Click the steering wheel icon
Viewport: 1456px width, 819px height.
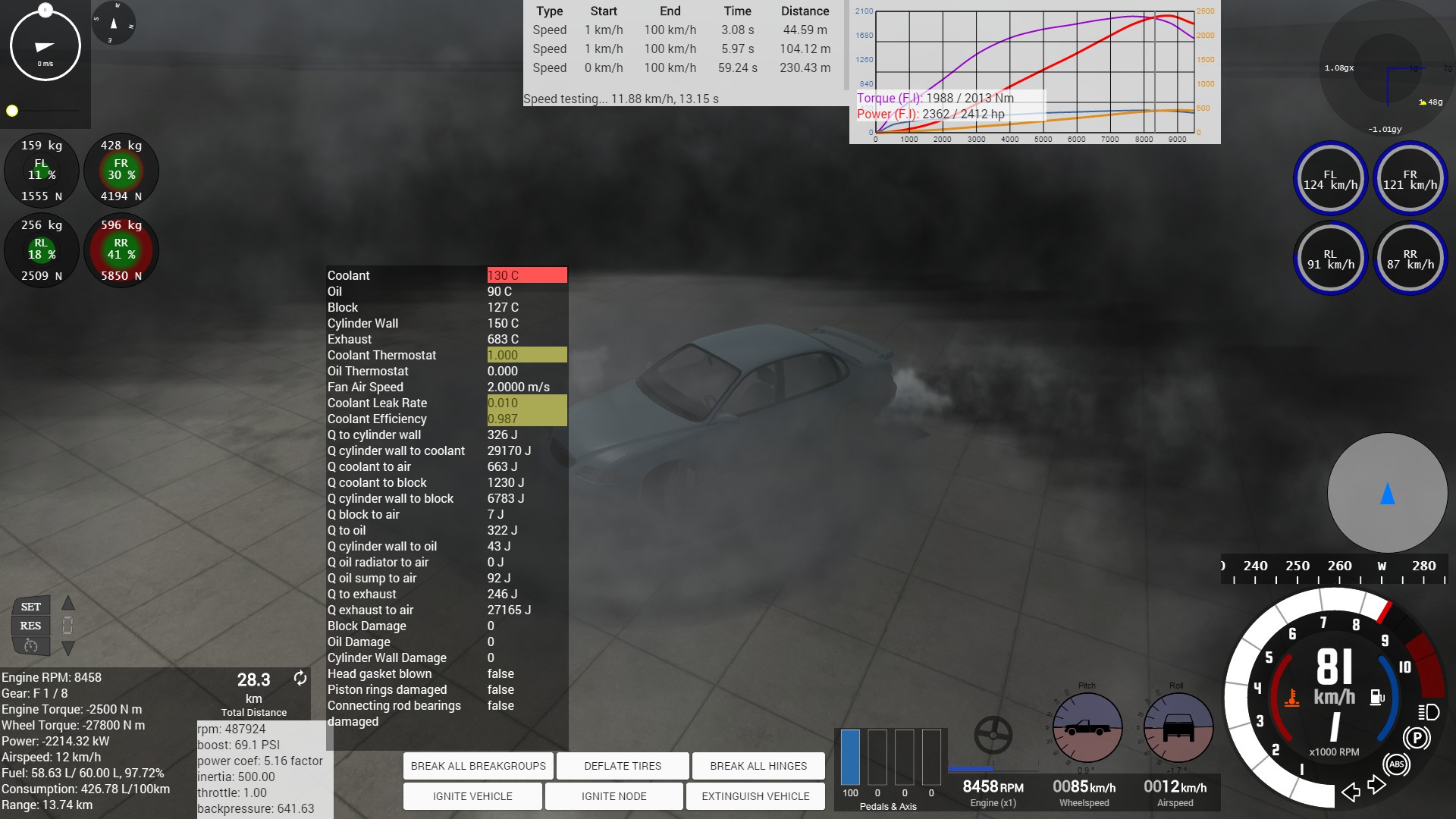point(993,734)
